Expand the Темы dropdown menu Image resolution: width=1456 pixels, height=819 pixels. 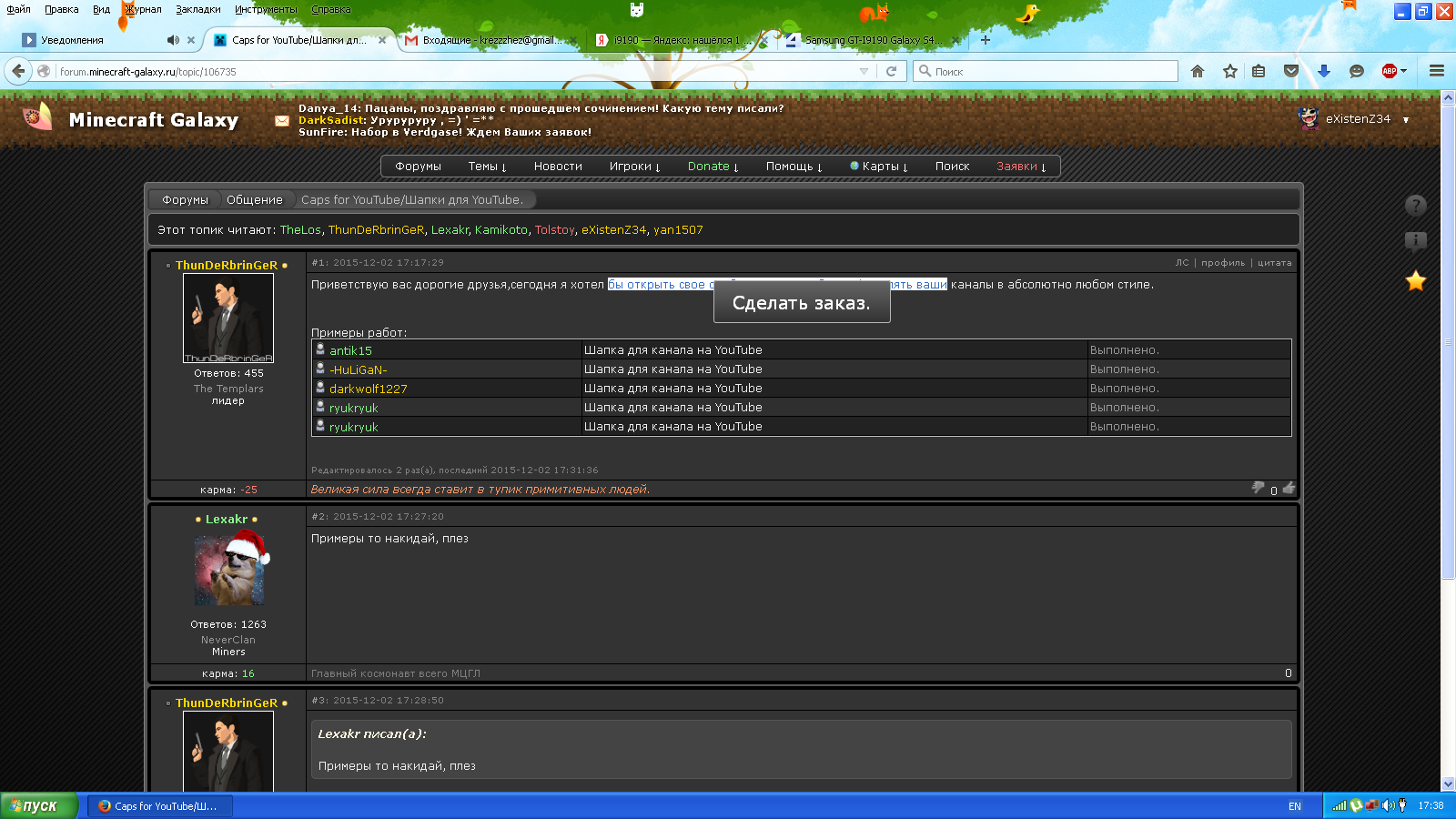[x=487, y=167]
